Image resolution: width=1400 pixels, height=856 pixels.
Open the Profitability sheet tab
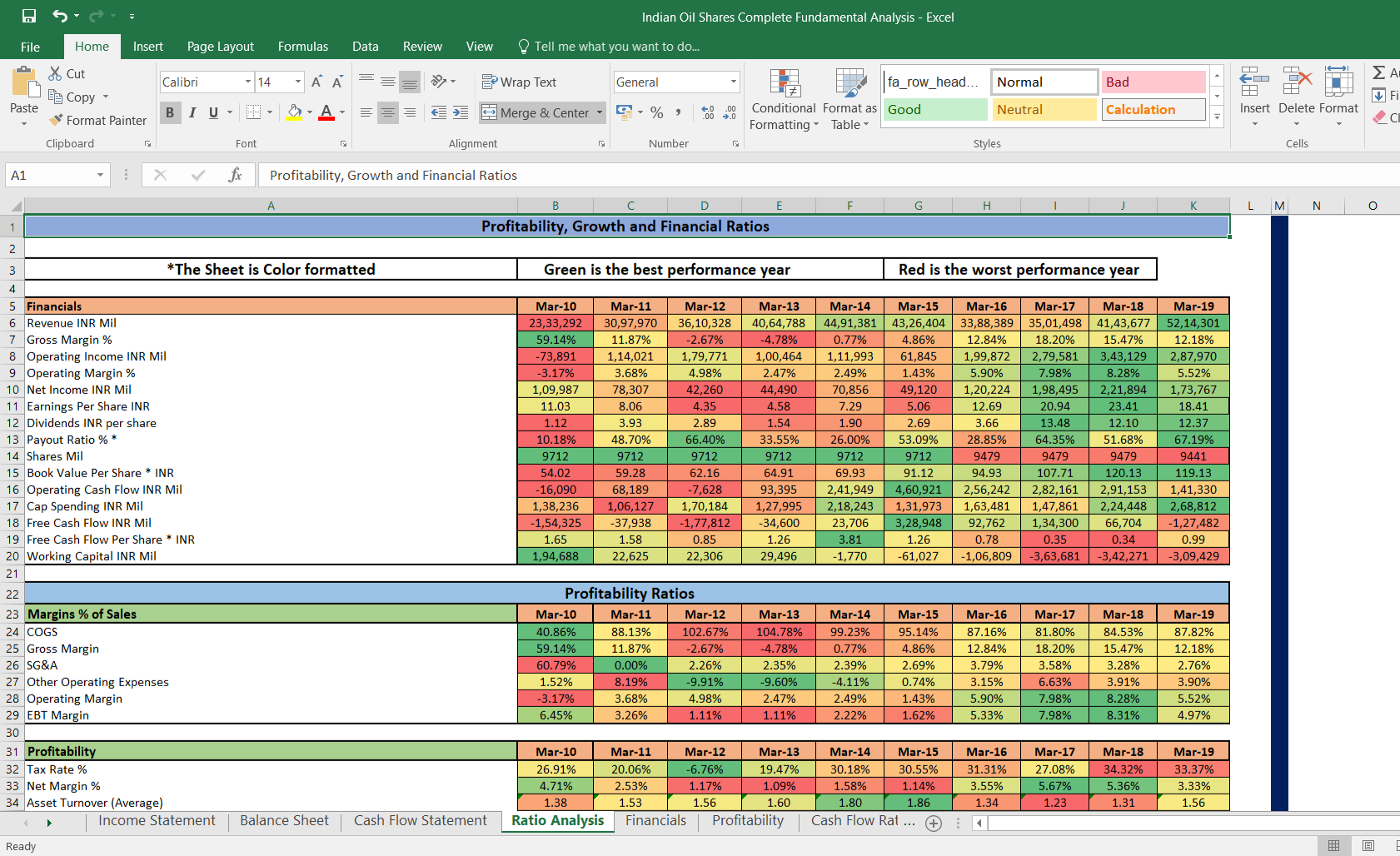click(748, 821)
